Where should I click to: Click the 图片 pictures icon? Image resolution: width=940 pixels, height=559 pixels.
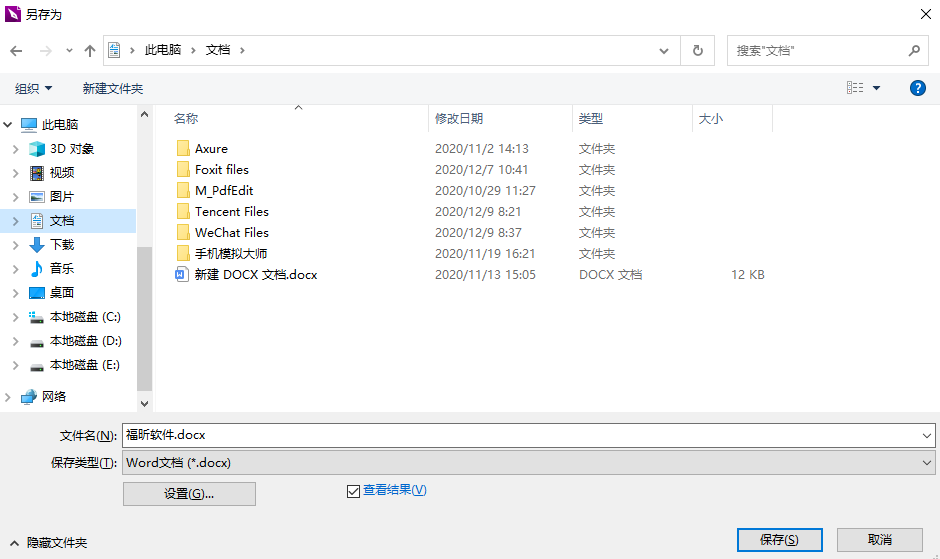pos(37,197)
